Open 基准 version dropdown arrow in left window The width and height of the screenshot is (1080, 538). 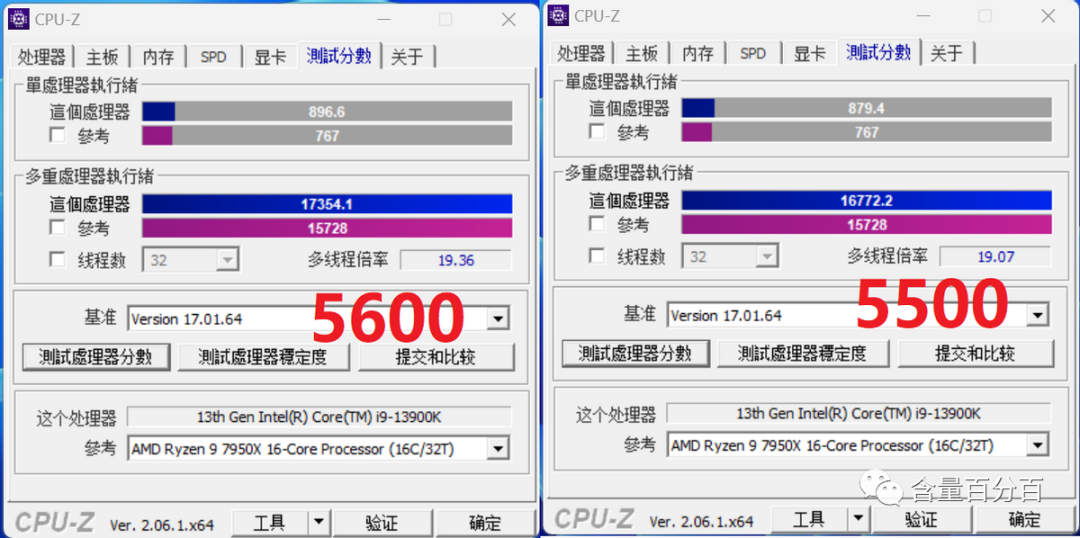click(499, 319)
